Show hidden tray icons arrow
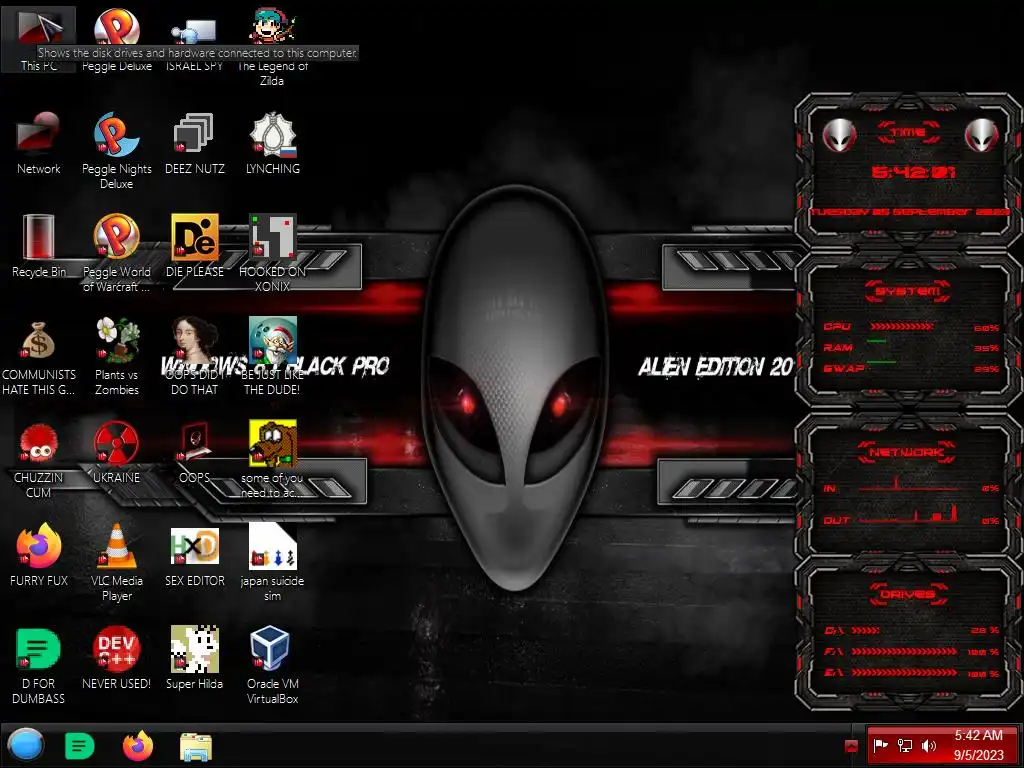Image resolution: width=1024 pixels, height=768 pixels. pyautogui.click(x=851, y=746)
